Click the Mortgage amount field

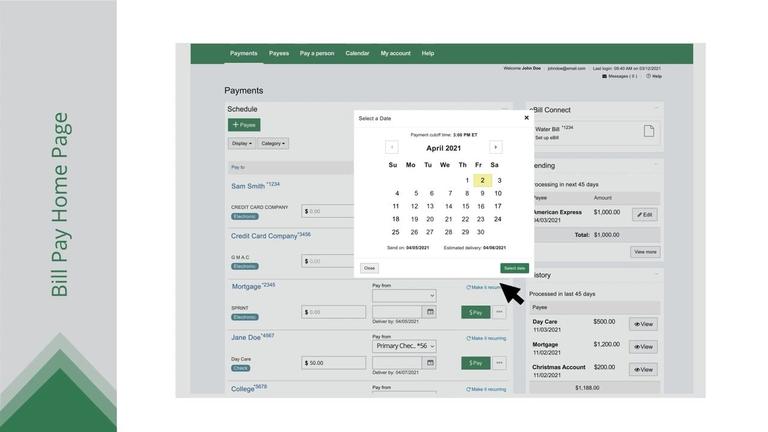click(x=334, y=312)
